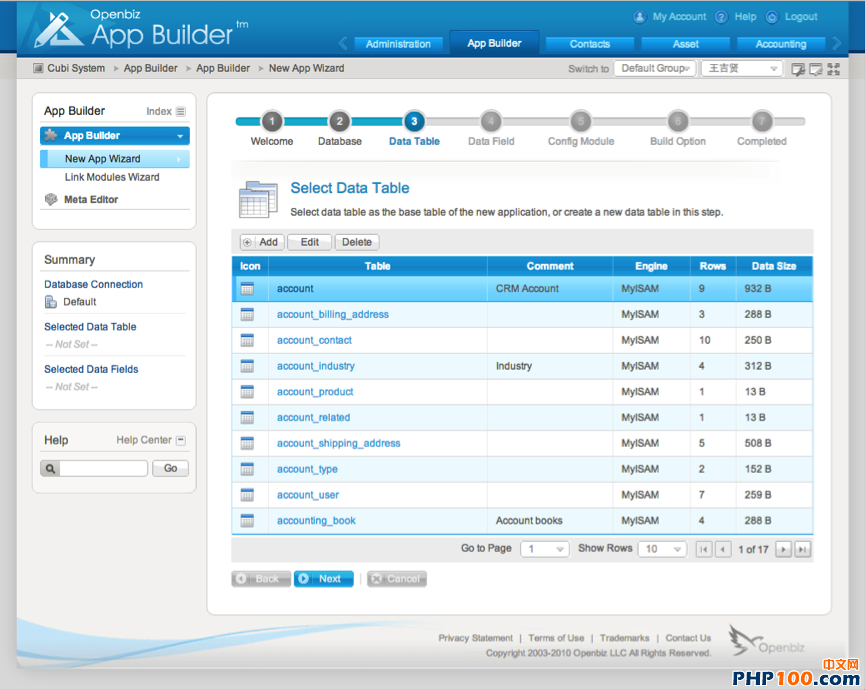Click the Index list icon in sidebar

point(181,112)
